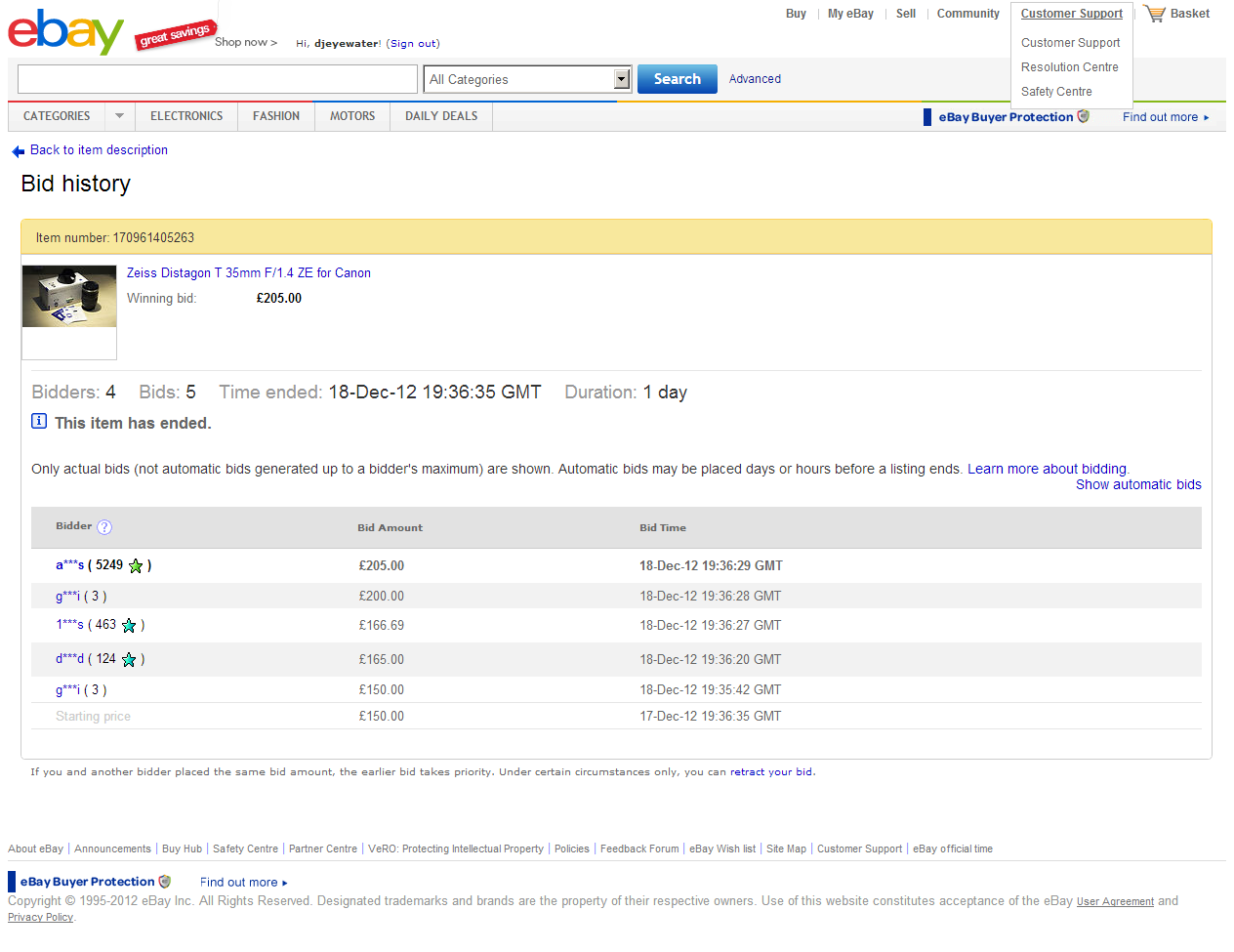Click Shop now link

(x=246, y=42)
